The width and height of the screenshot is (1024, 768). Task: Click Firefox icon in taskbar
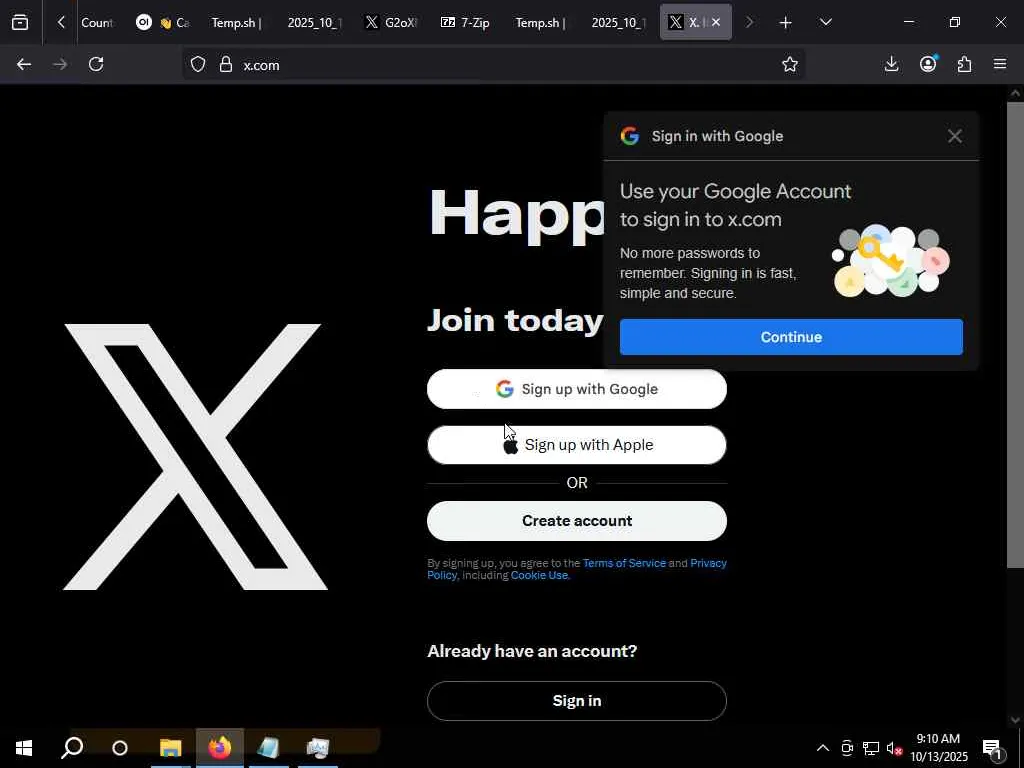[x=219, y=748]
